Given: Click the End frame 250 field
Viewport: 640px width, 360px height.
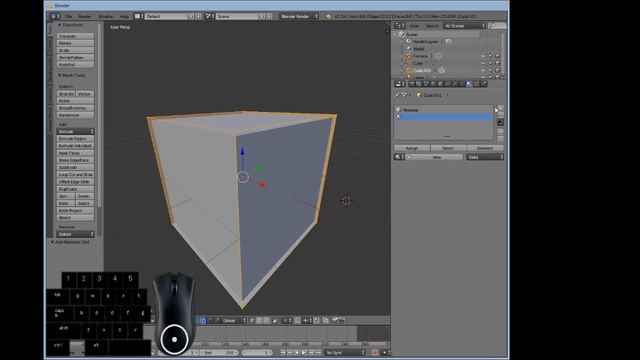Looking at the screenshot, I should (218, 352).
